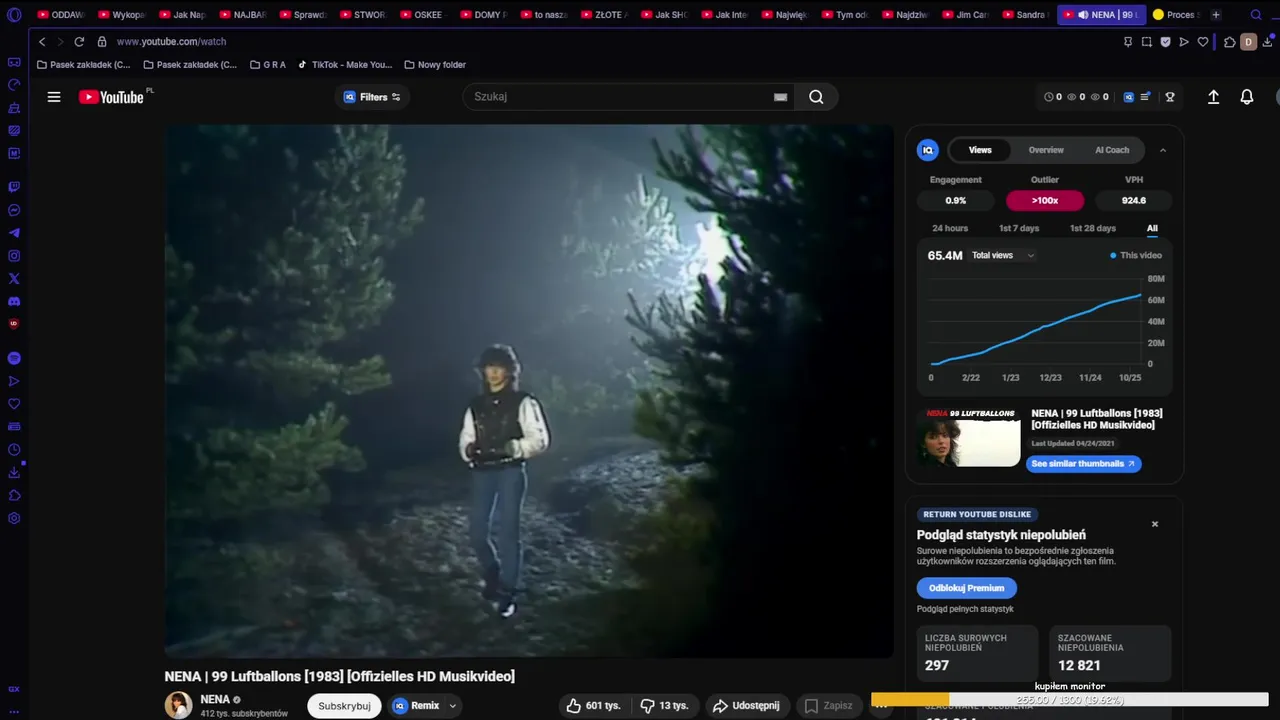
Task: Open Twitch in Opera GX sidebar
Action: coord(14,187)
